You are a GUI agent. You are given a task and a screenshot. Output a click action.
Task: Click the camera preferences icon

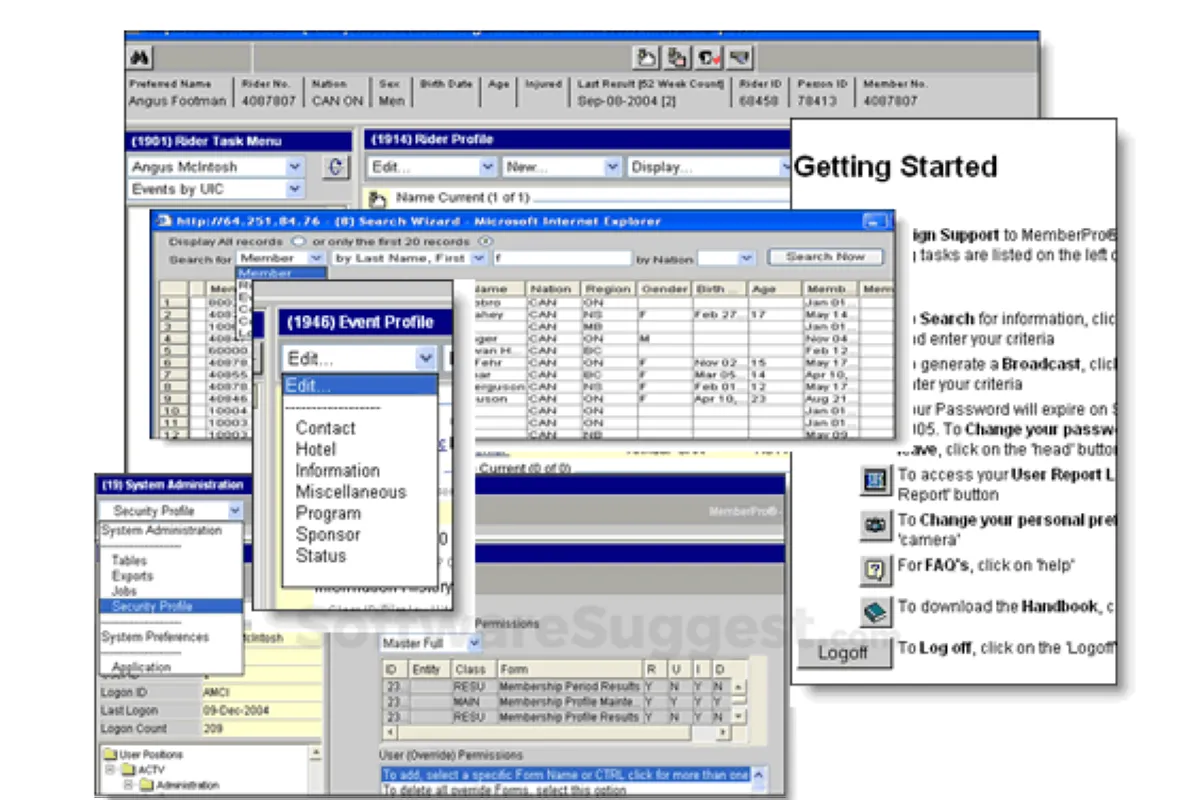(x=875, y=524)
